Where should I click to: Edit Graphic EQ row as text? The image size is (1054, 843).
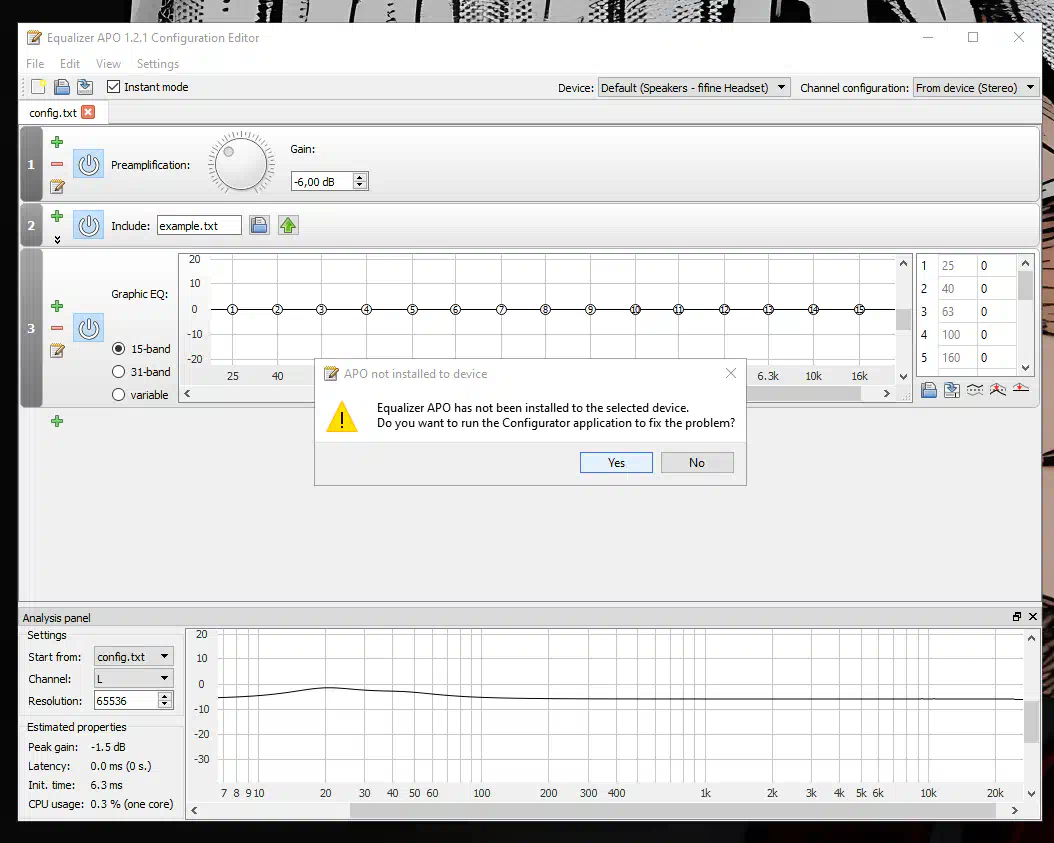(57, 350)
